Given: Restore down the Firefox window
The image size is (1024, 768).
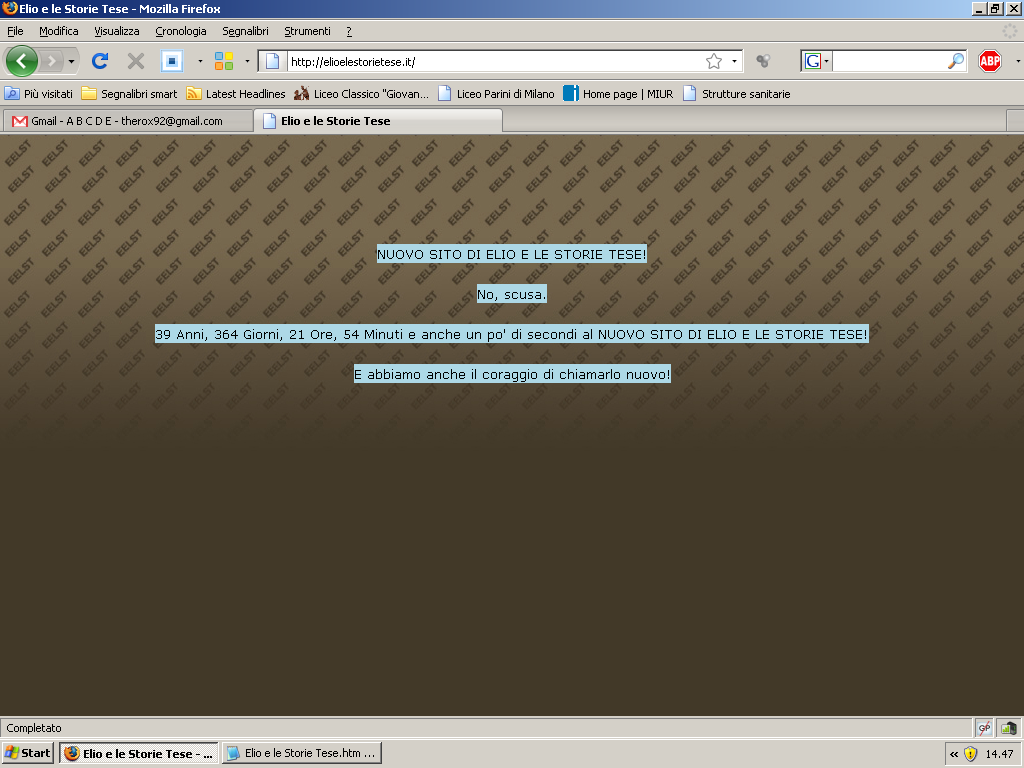Looking at the screenshot, I should pos(995,8).
